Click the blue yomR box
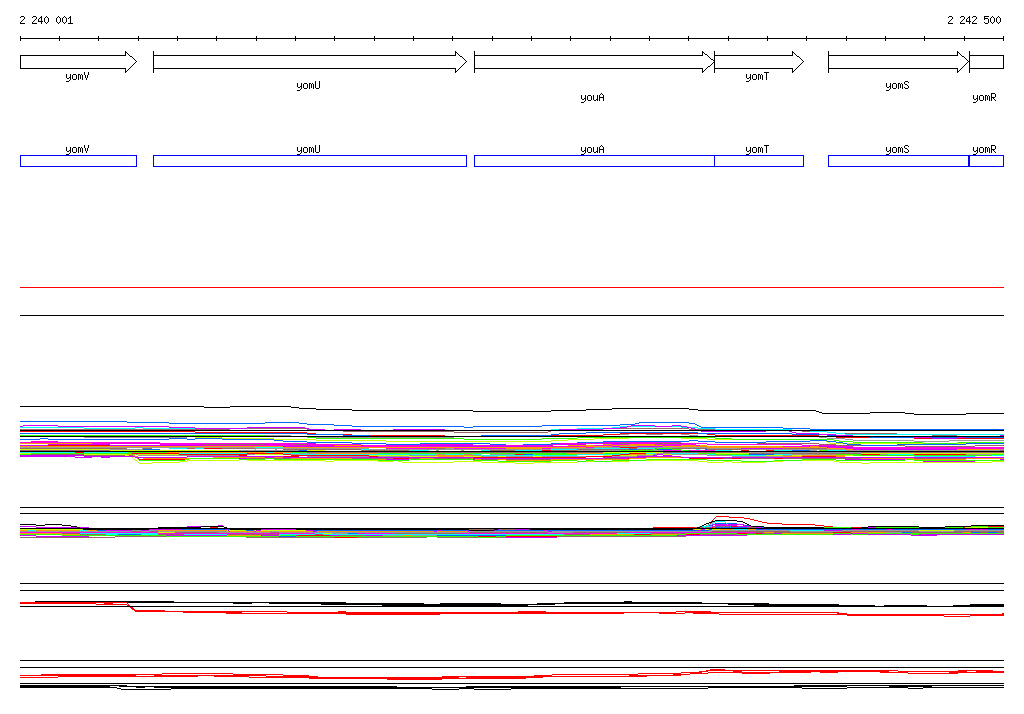The height and width of the screenshot is (714, 1024). 986,161
